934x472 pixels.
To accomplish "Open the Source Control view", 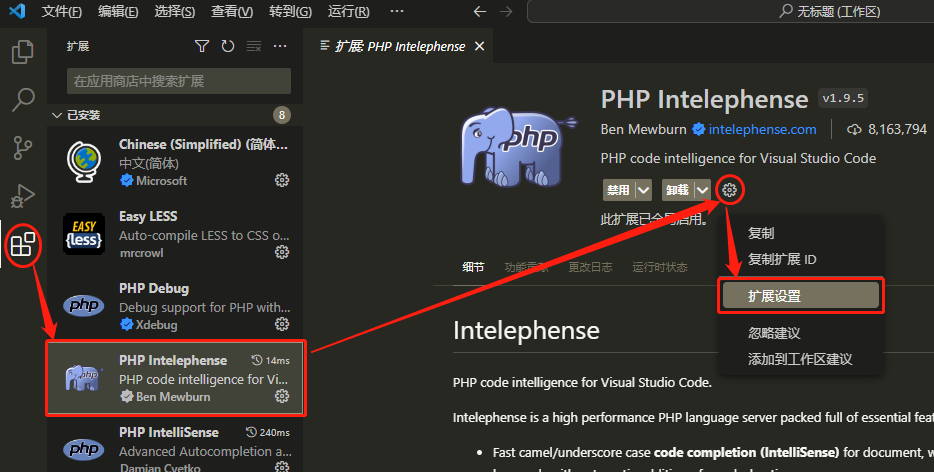I will click(23, 148).
